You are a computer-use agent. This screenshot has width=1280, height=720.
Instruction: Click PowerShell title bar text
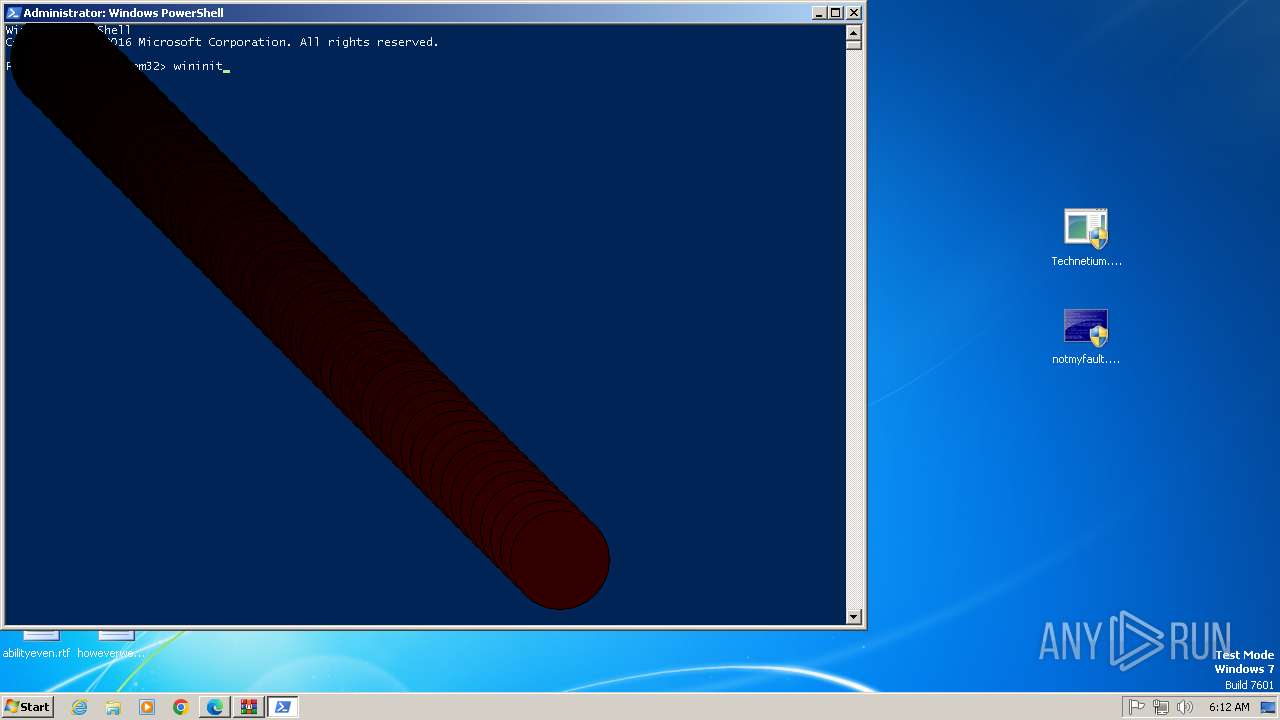pyautogui.click(x=123, y=13)
